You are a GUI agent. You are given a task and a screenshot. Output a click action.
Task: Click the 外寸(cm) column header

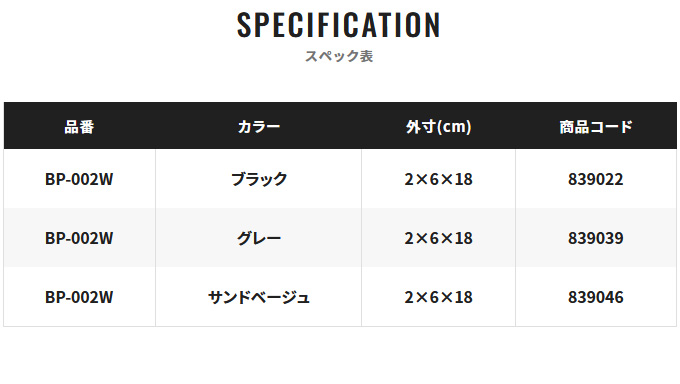tap(438, 127)
